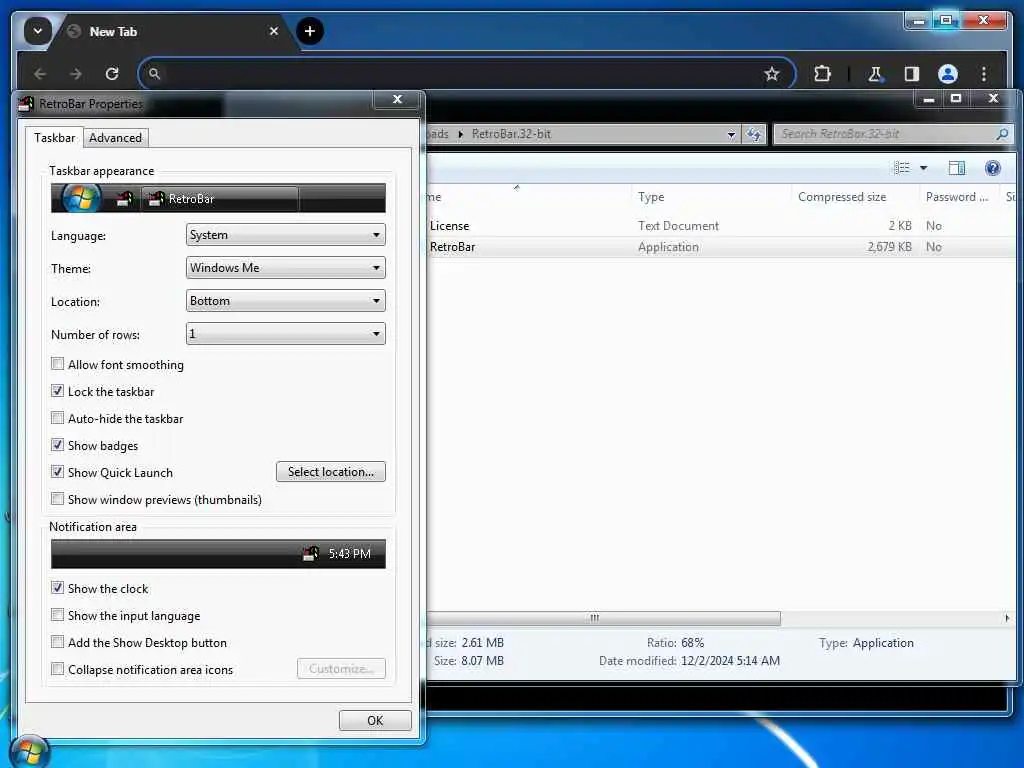The image size is (1024, 768).
Task: Open Chrome Labs flask icon
Action: 875,74
